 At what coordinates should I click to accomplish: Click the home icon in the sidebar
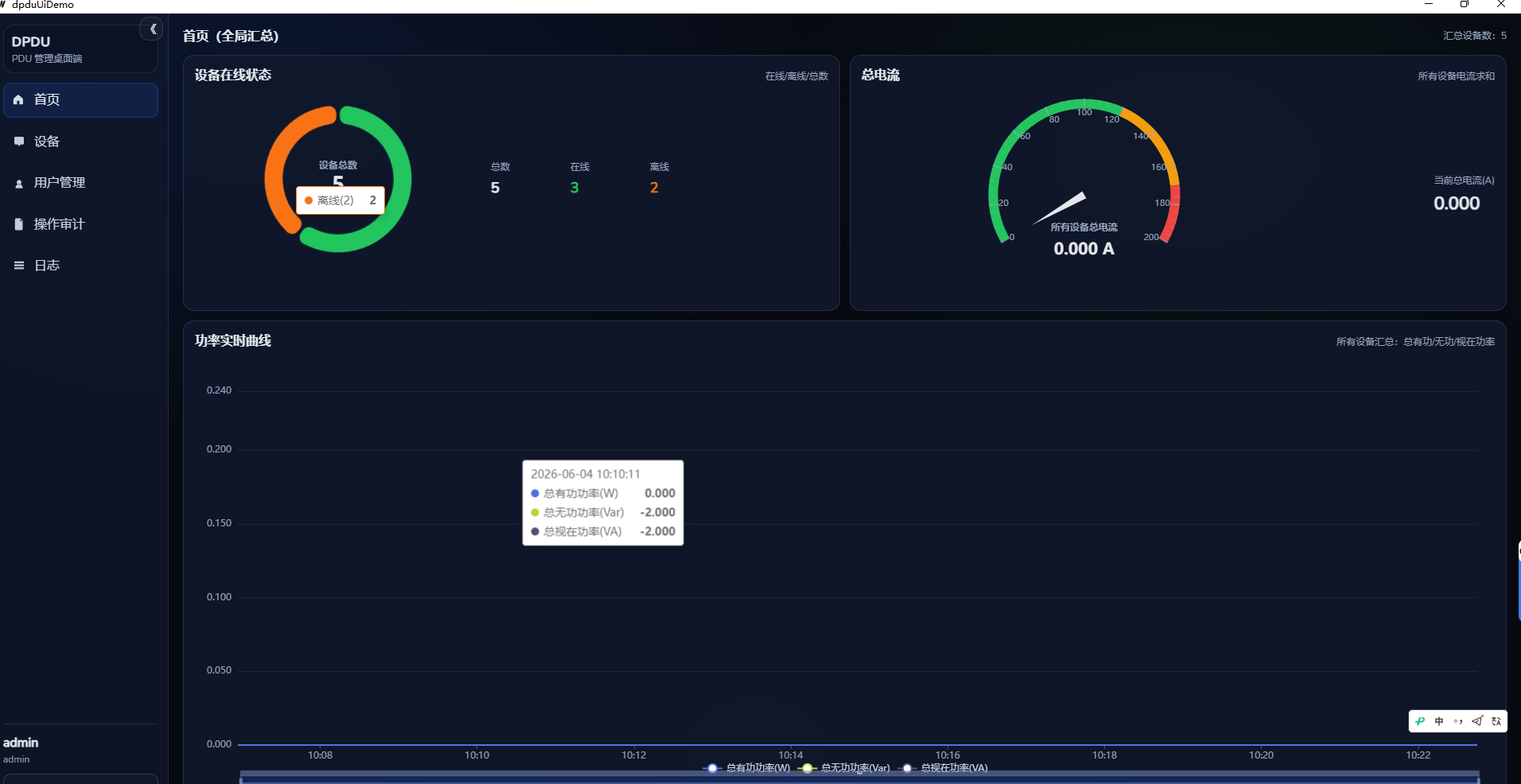18,100
